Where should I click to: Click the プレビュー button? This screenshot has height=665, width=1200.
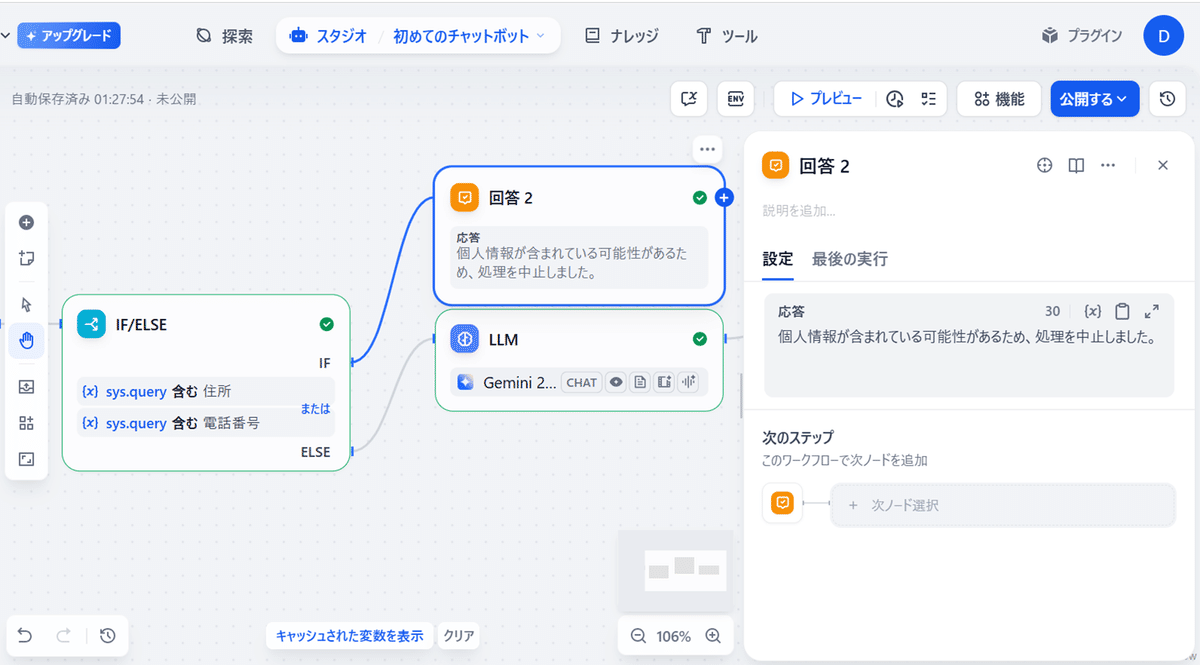click(826, 99)
